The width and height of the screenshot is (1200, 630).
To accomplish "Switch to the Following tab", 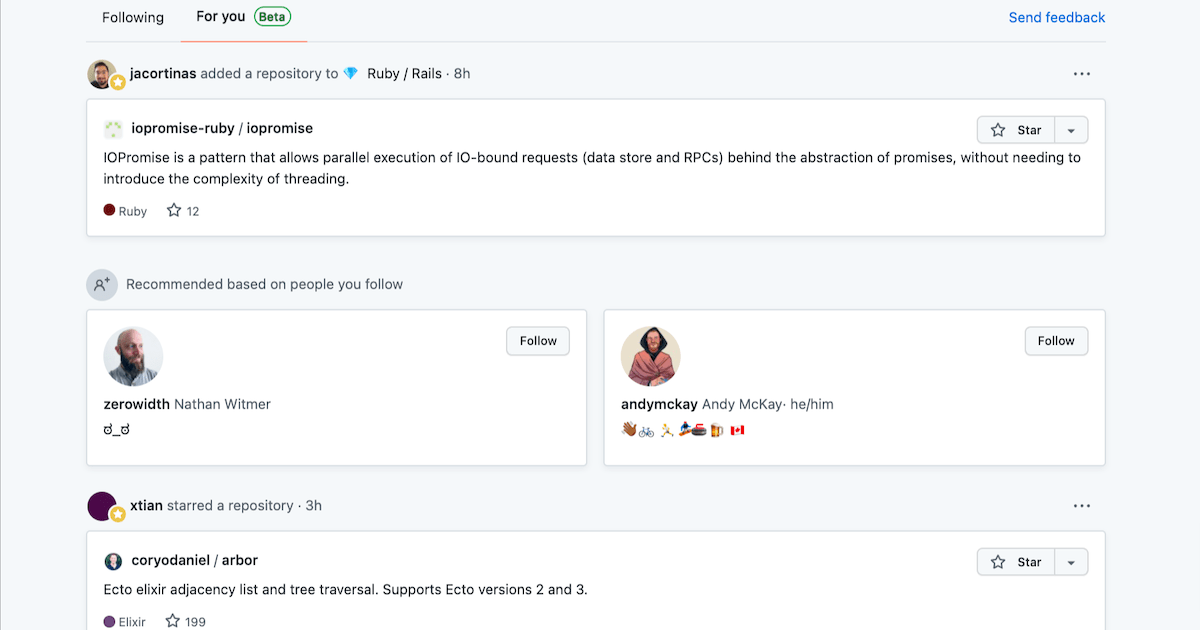I will (x=131, y=17).
